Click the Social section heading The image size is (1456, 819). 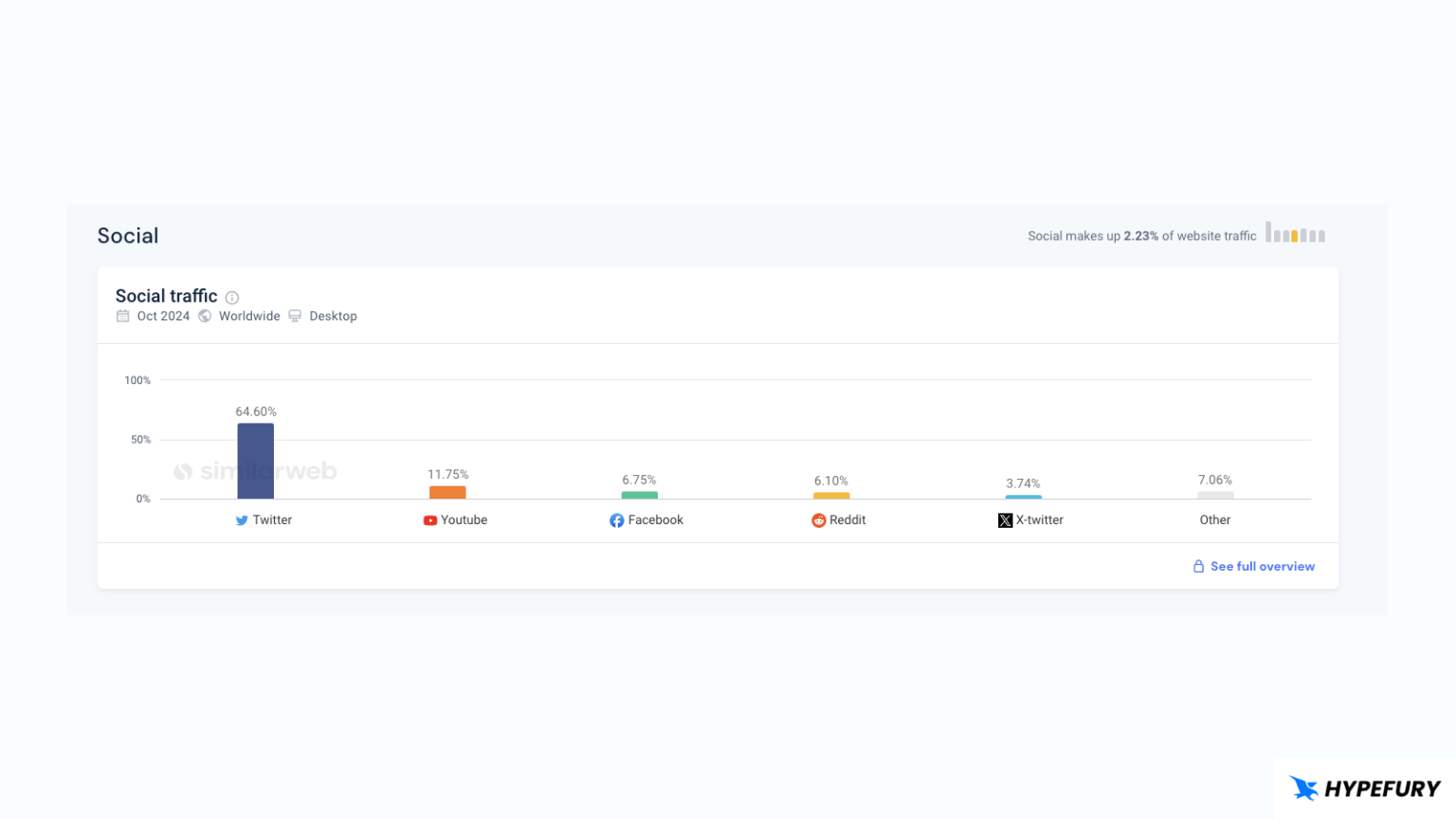coord(127,235)
